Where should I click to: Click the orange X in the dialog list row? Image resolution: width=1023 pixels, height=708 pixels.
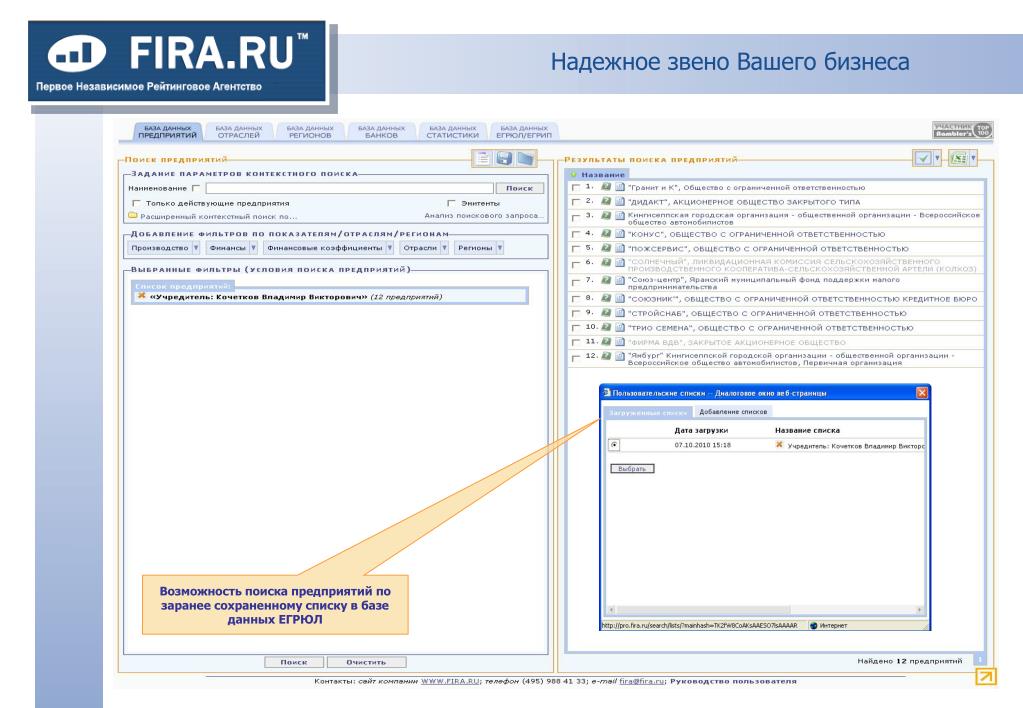coord(779,445)
